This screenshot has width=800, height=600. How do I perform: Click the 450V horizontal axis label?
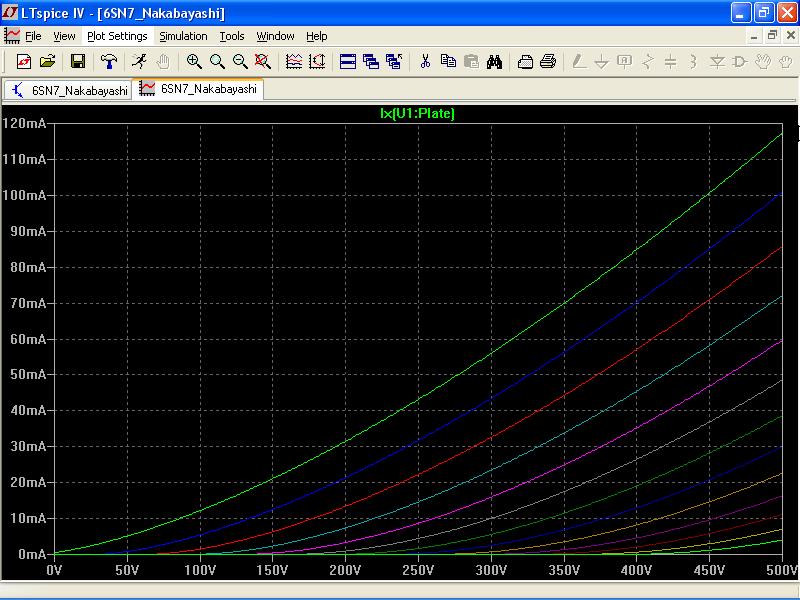(x=709, y=570)
